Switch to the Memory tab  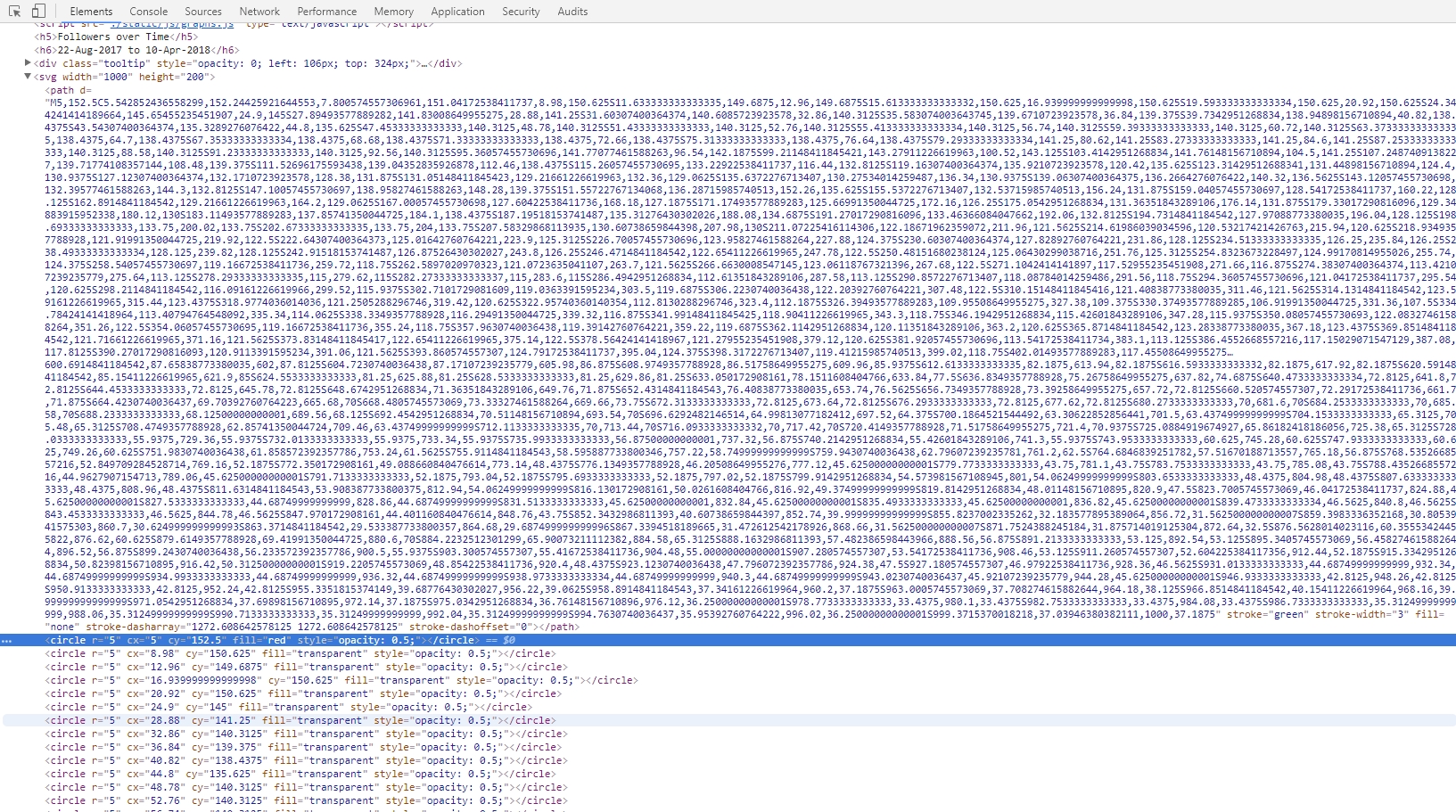coord(393,12)
